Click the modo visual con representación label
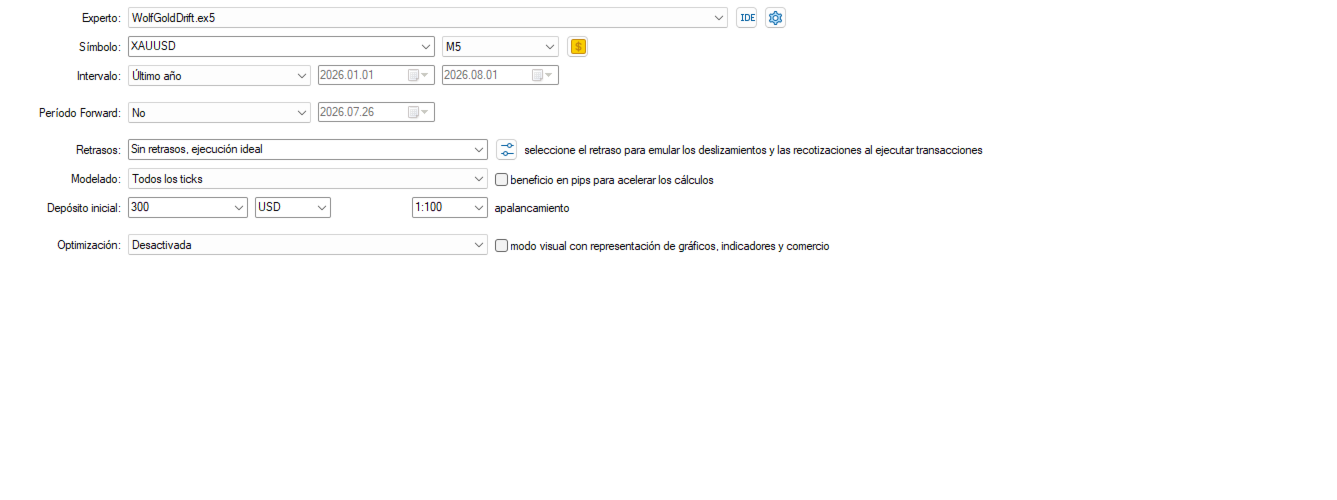Image resolution: width=1337 pixels, height=500 pixels. pyautogui.click(x=670, y=245)
